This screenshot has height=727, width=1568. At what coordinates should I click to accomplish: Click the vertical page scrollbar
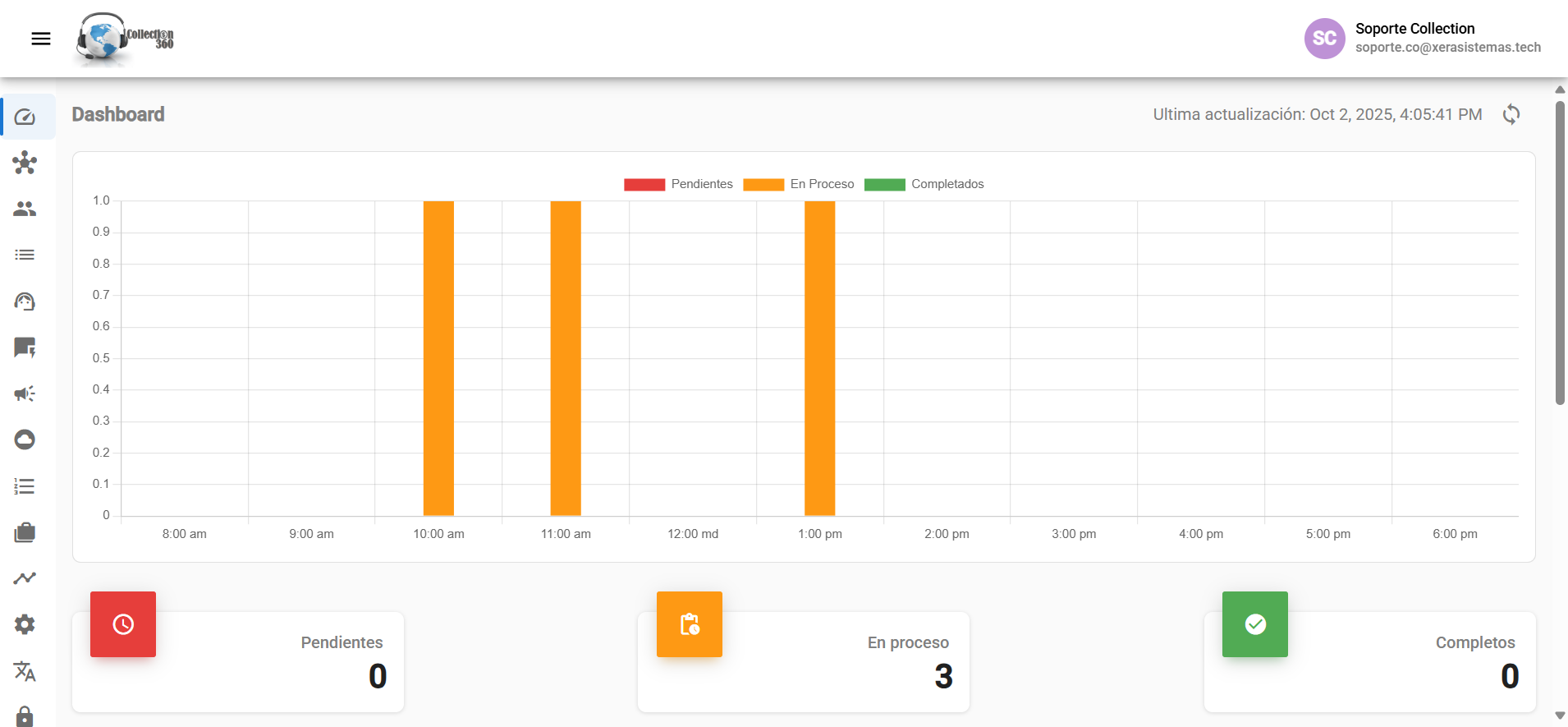coord(1560,253)
